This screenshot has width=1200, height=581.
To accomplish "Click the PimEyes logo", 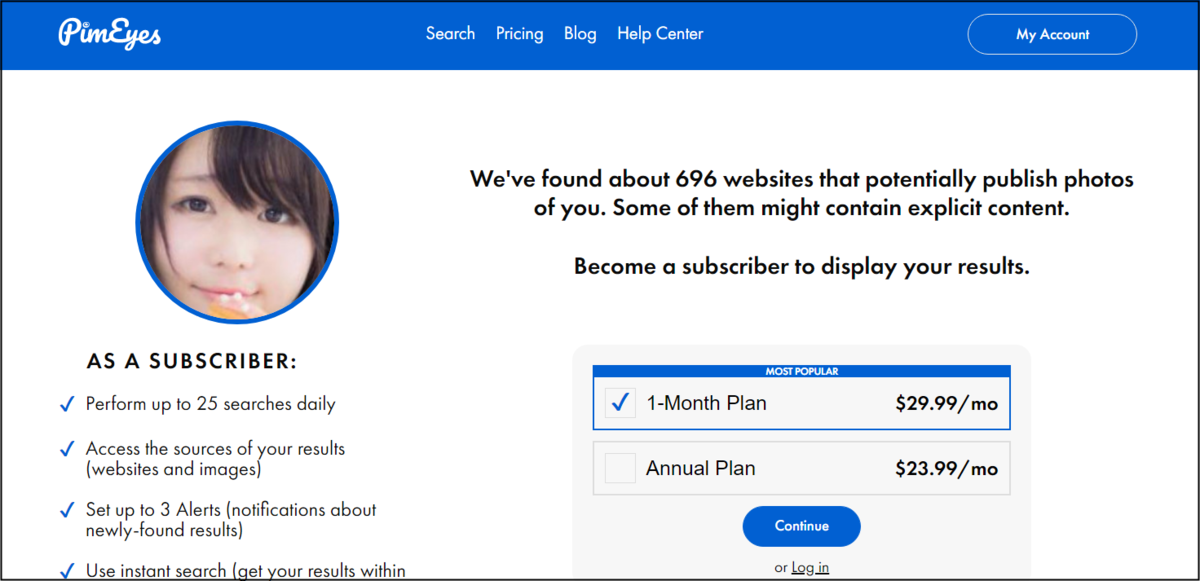I will [110, 34].
